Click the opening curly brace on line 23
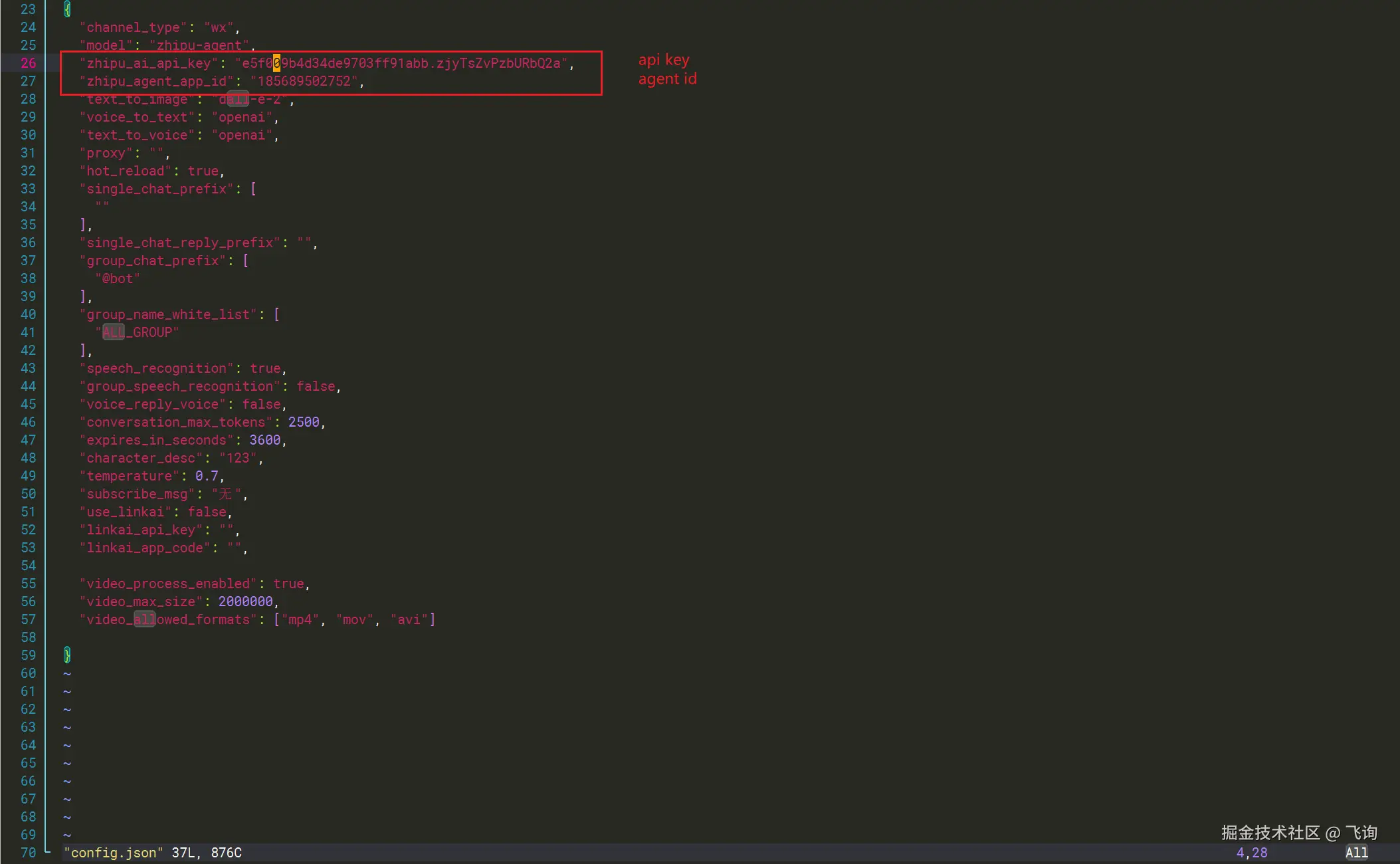This screenshot has width=1400, height=864. click(x=67, y=9)
